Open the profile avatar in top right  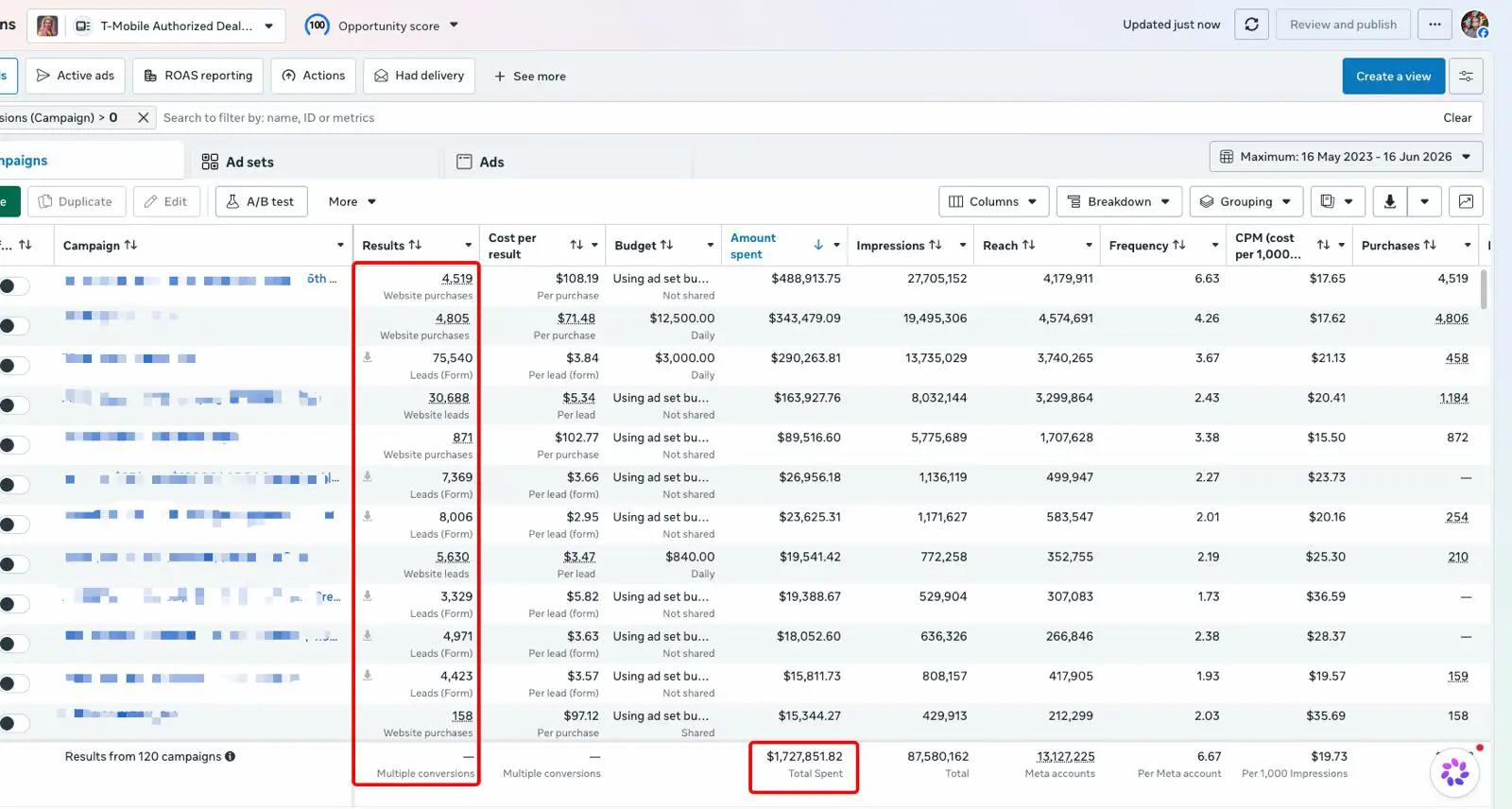(x=1474, y=25)
